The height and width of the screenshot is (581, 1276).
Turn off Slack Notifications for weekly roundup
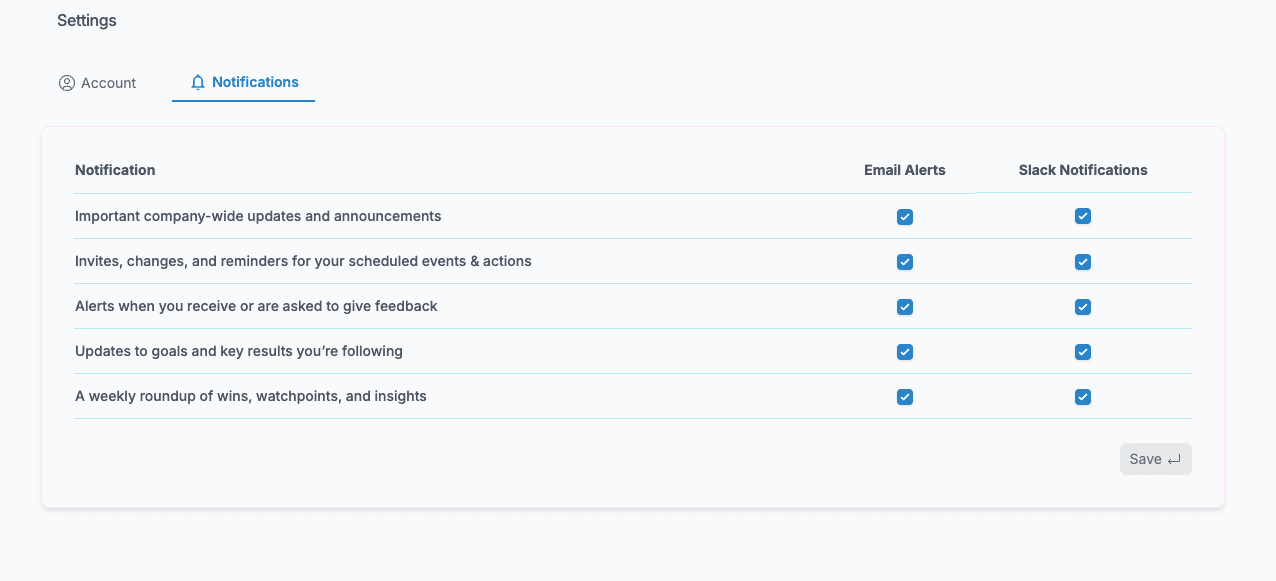pos(1083,397)
